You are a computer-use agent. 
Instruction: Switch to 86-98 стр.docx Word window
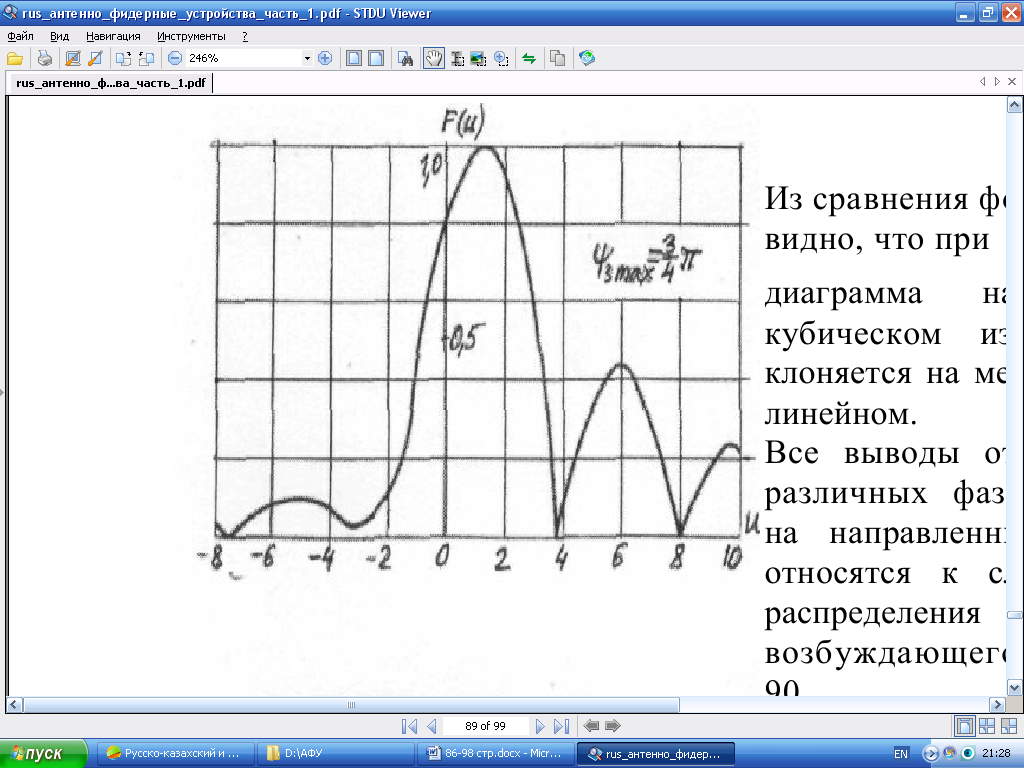tap(495, 754)
